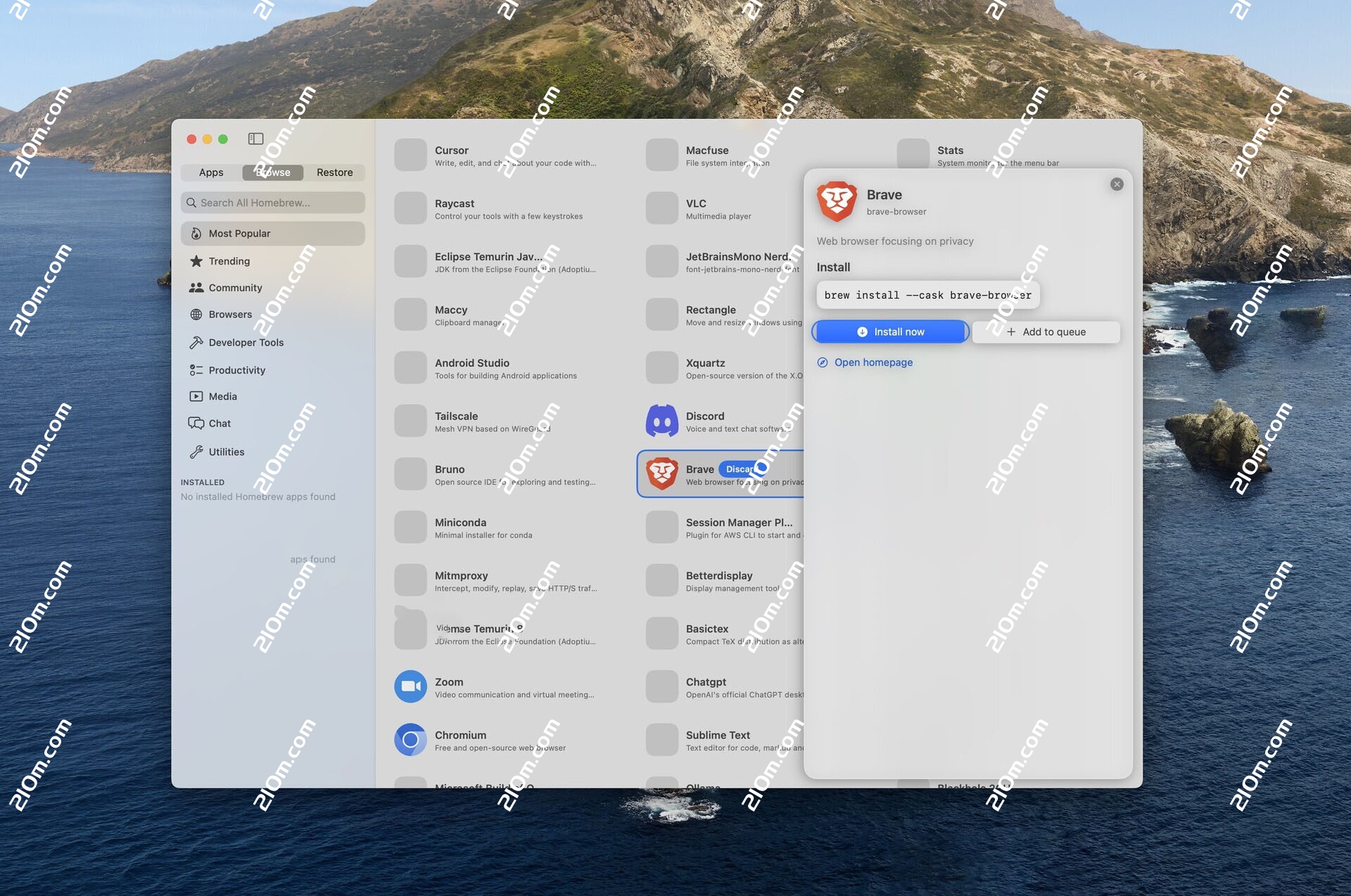Viewport: 1351px width, 896px height.
Task: Switch to the Restore tab
Action: [334, 172]
